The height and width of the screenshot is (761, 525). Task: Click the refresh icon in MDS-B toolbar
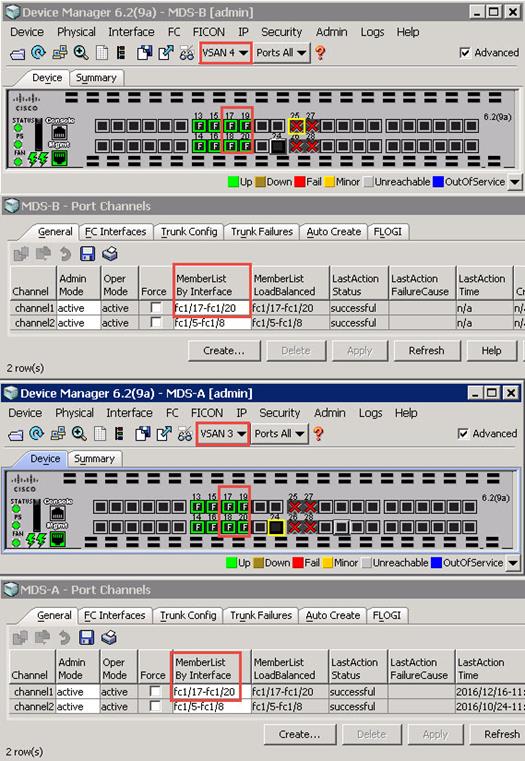click(38, 52)
